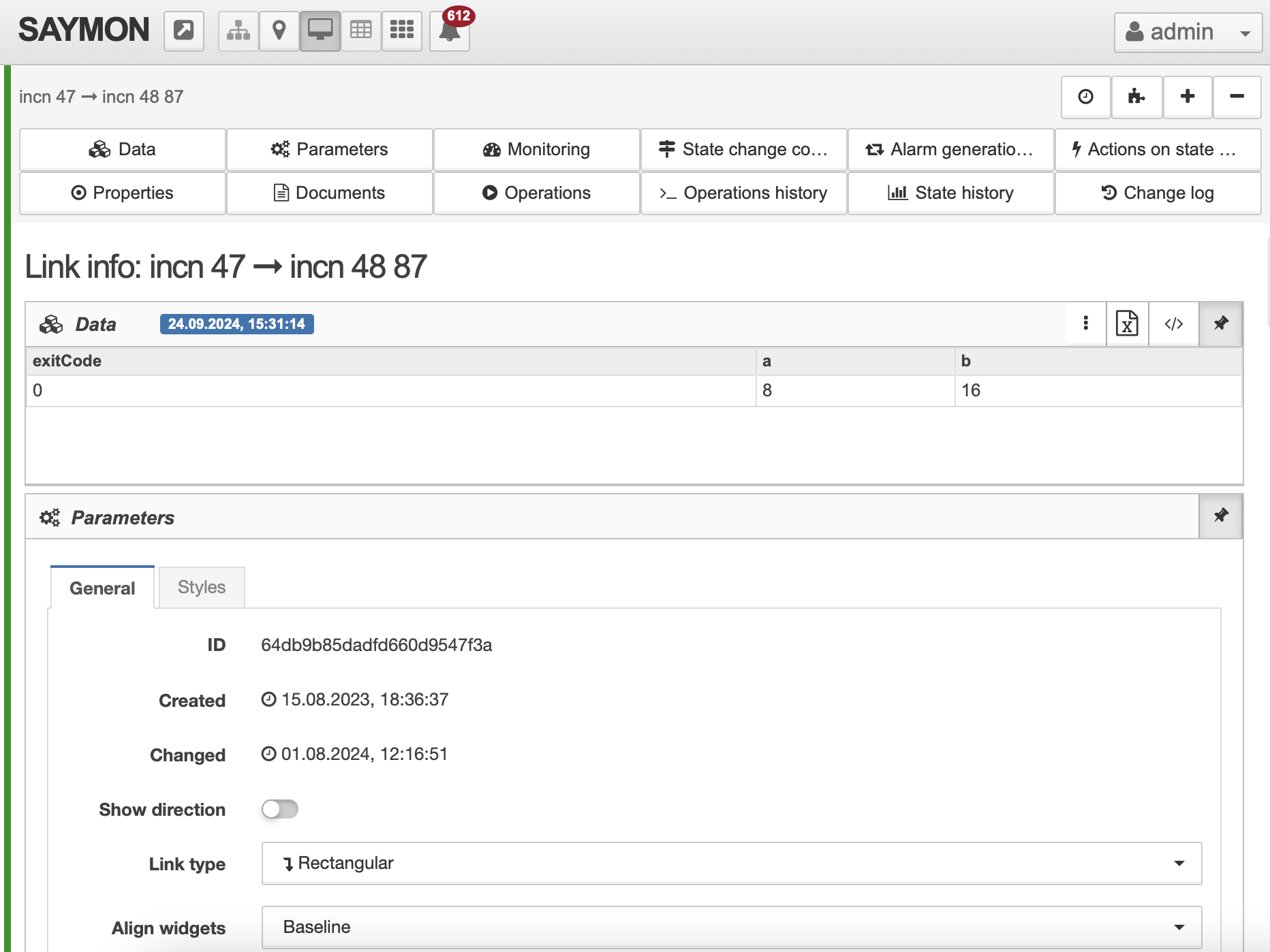Switch to the table view icon
The height and width of the screenshot is (952, 1270).
pos(361,31)
